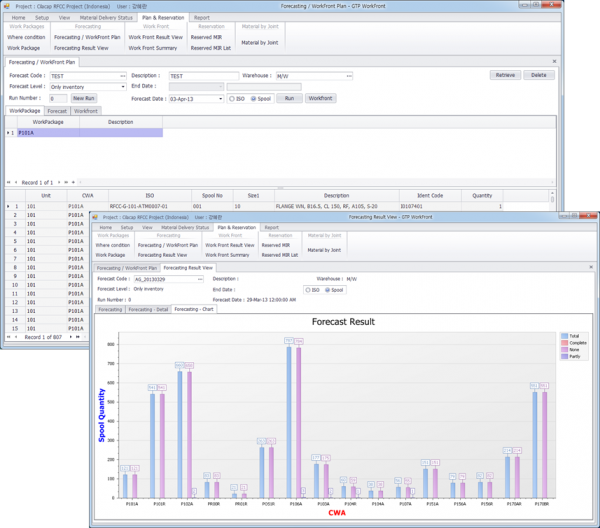Screen dimensions: 600x528
Task: Switch to the Workfront sub-tab
Action: (x=84, y=111)
